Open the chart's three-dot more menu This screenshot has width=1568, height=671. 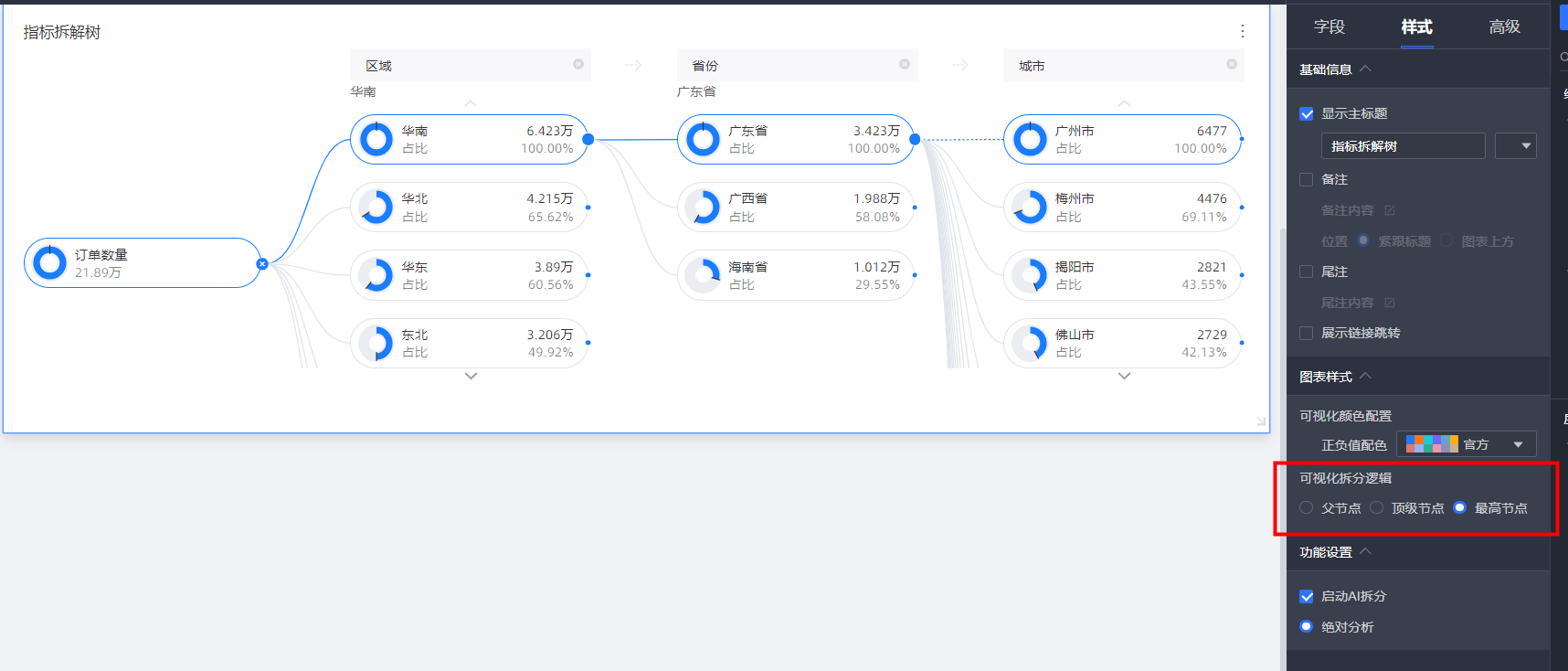coord(1242,31)
